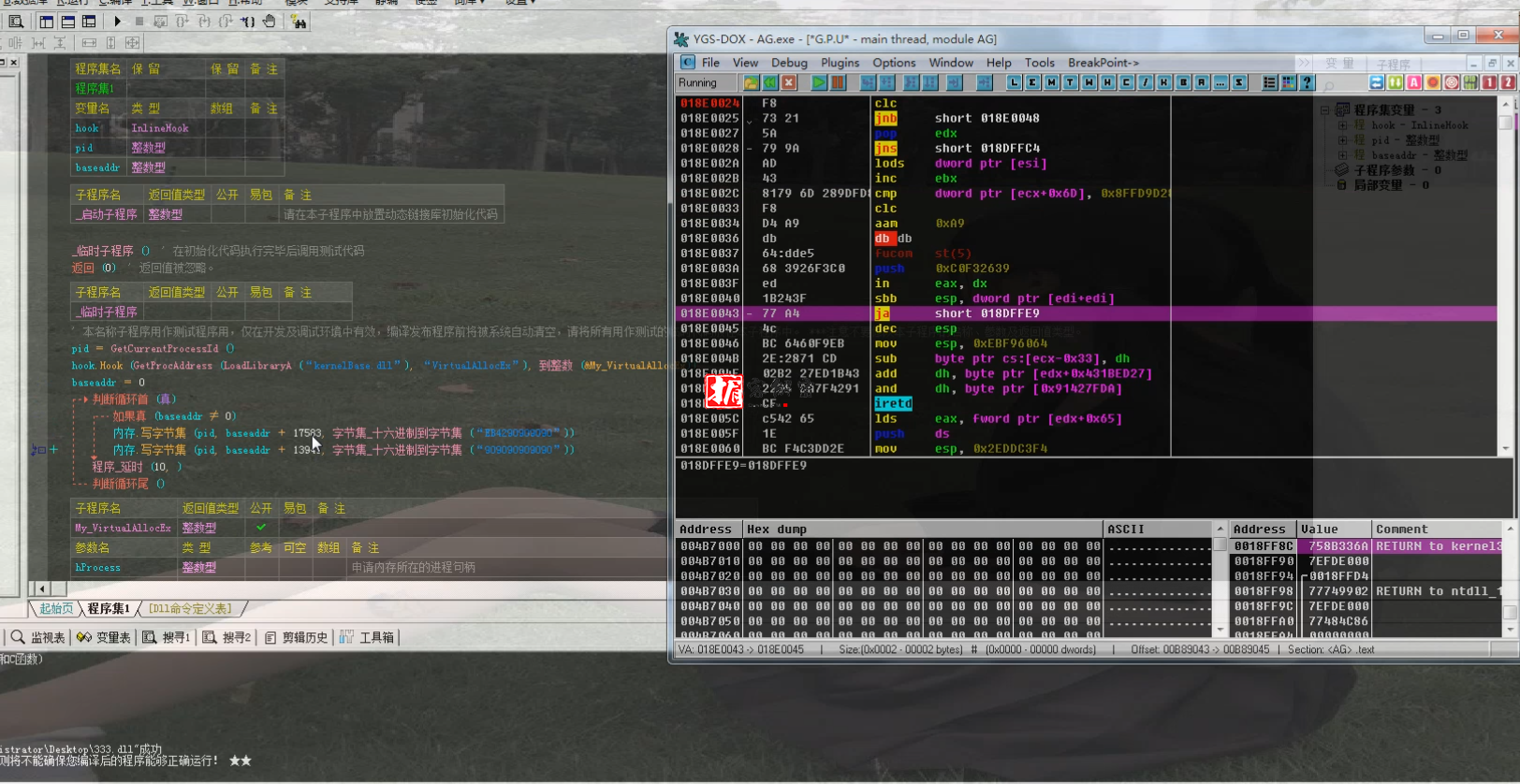Open the 变量表 bottom panel tab
Image resolution: width=1520 pixels, height=784 pixels.
click(104, 638)
